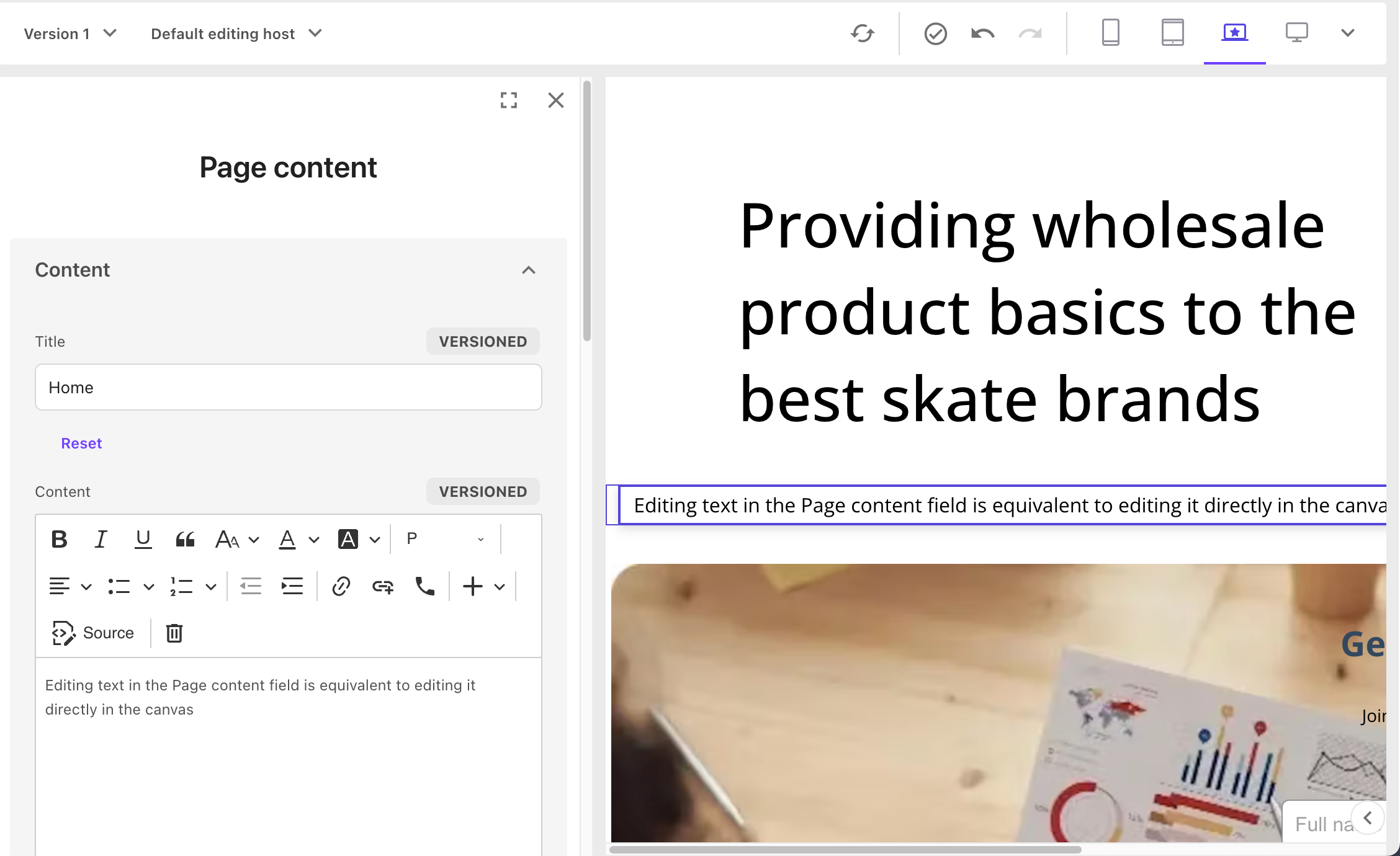Toggle bold formatting

pos(59,539)
